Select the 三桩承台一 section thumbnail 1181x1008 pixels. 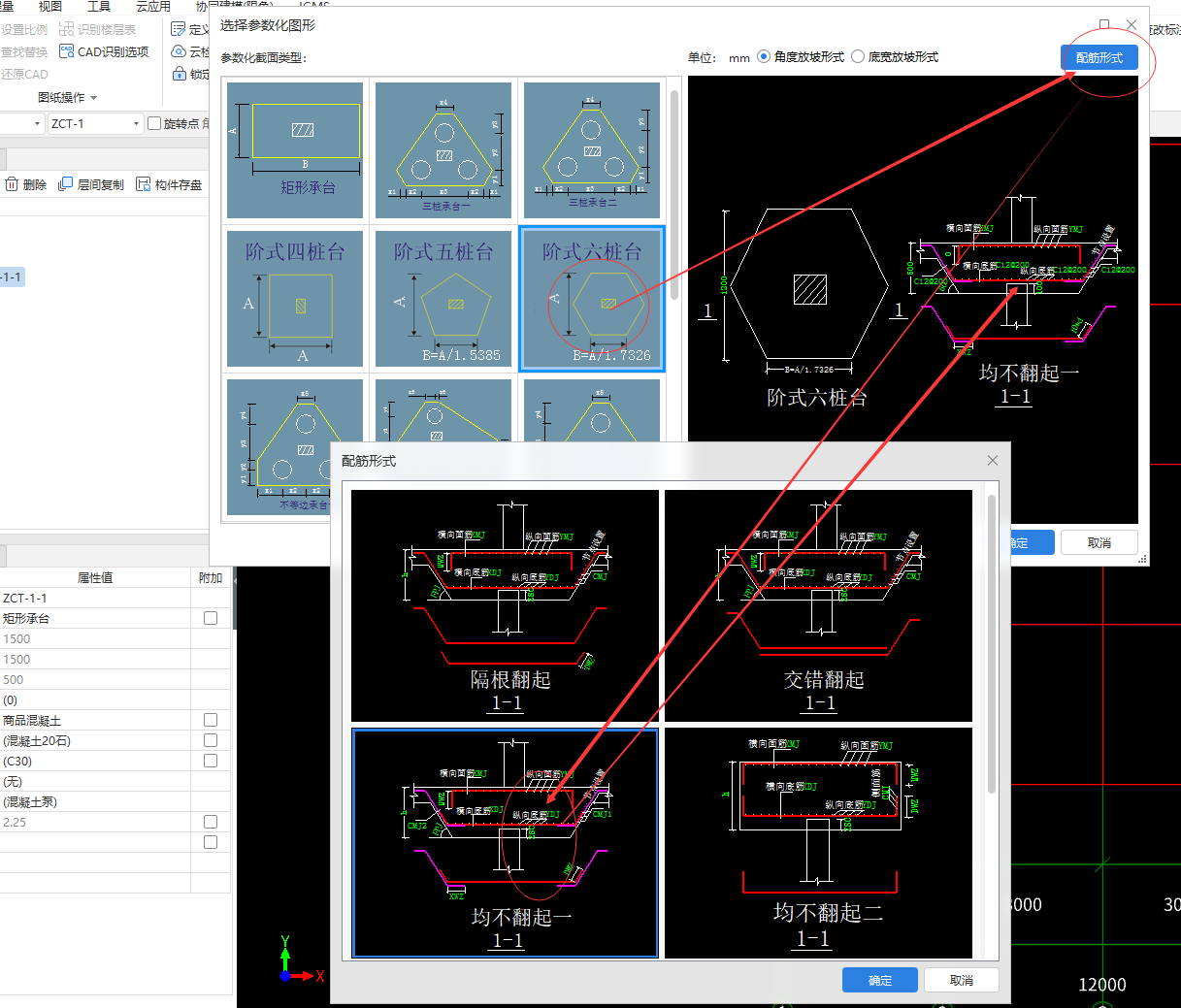tap(443, 150)
